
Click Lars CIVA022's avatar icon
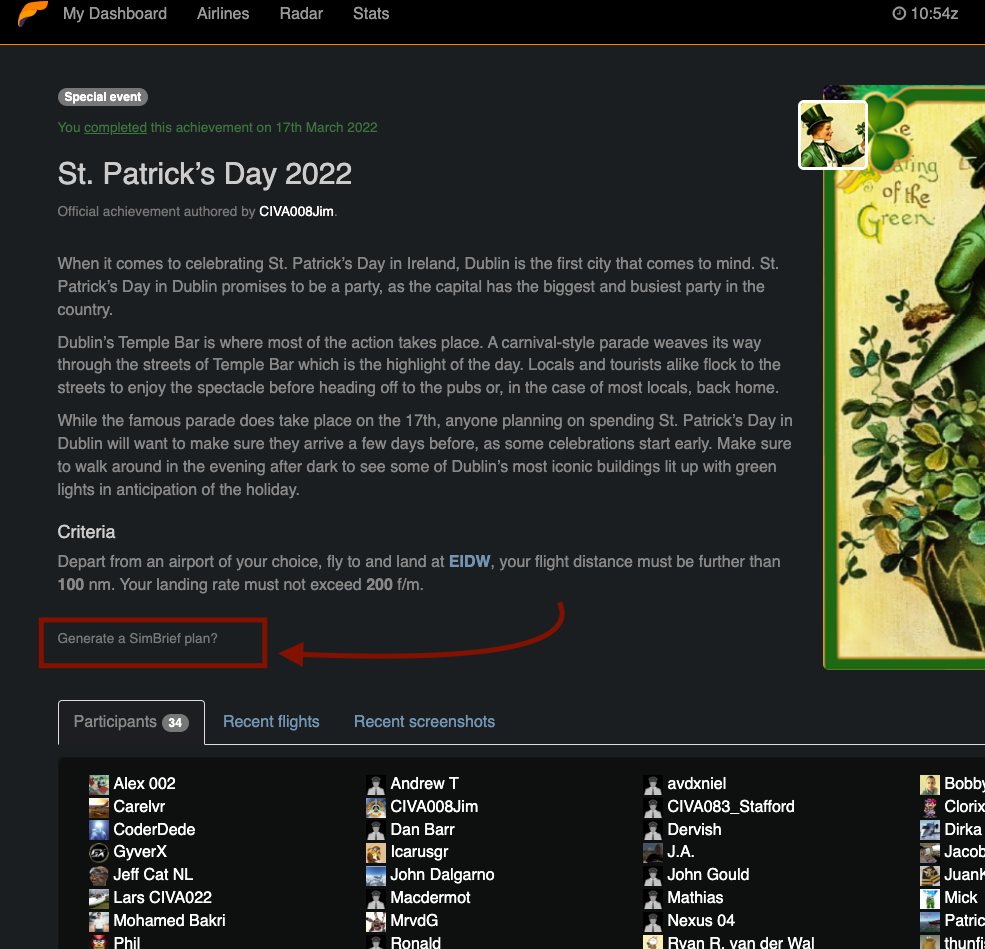point(99,898)
